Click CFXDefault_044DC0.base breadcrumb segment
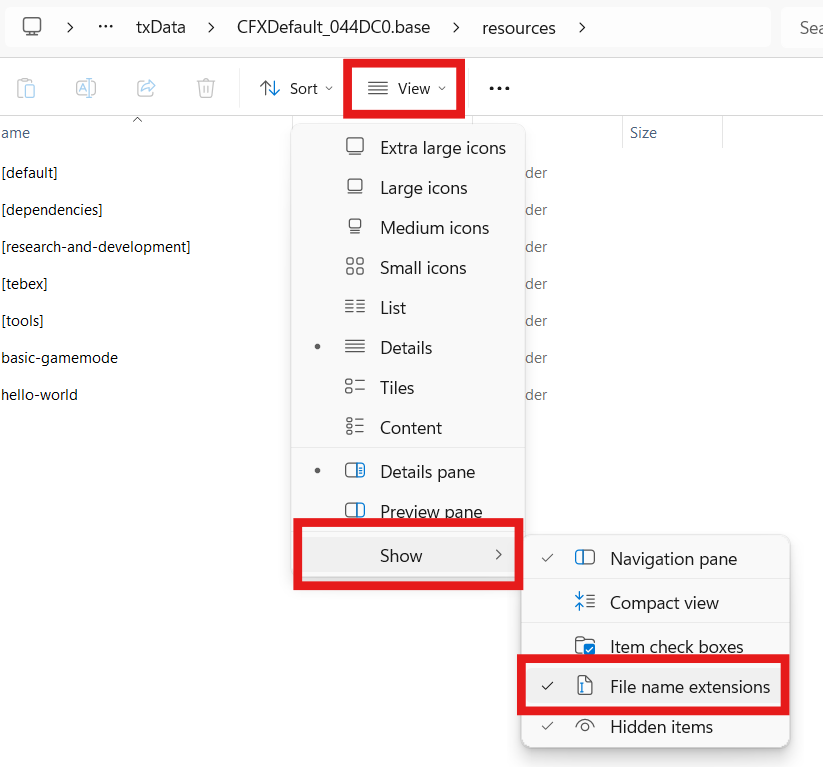This screenshot has height=767, width=823. point(333,27)
